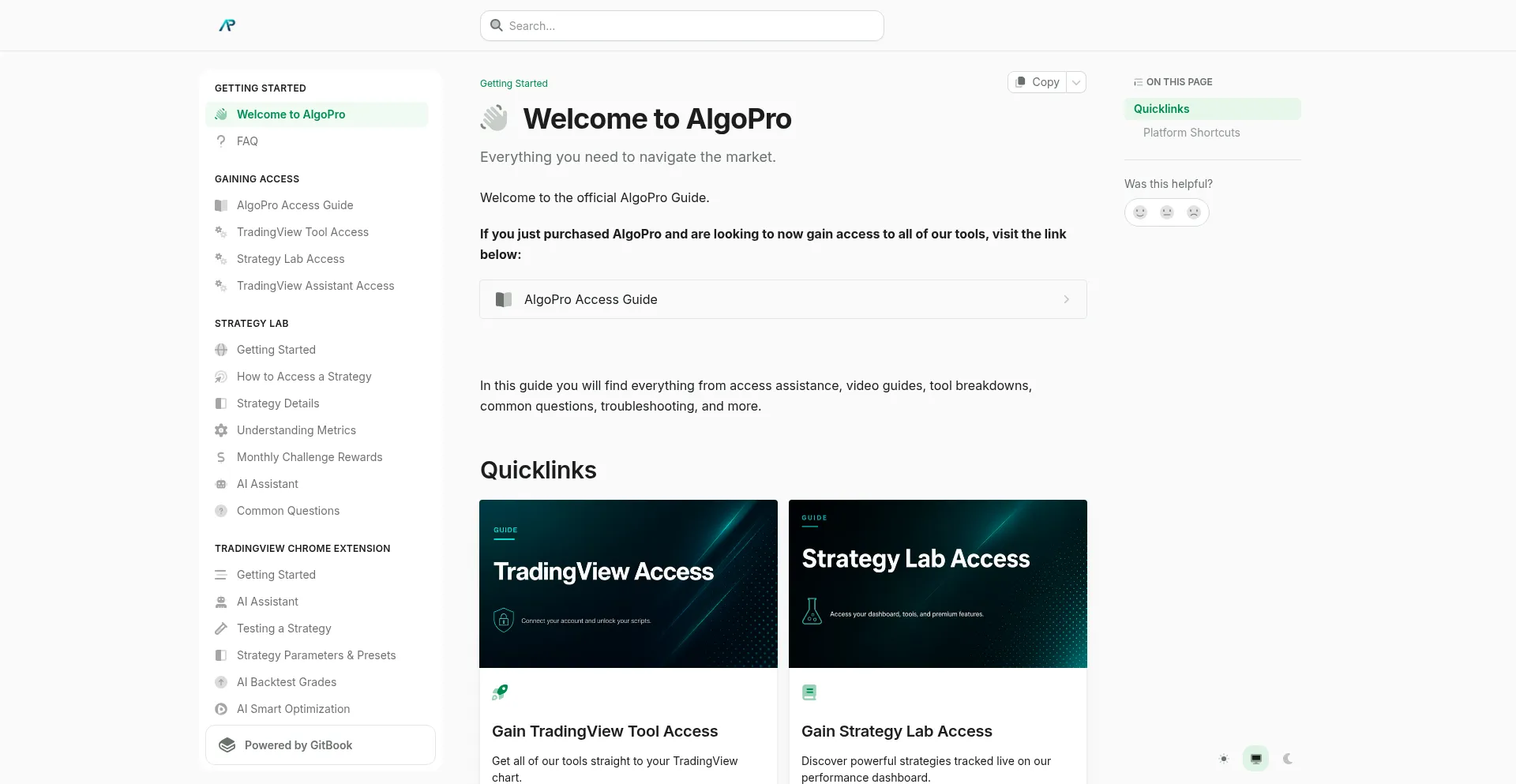Open the FAQ page in sidebar
This screenshot has width=1516, height=784.
[x=317, y=141]
